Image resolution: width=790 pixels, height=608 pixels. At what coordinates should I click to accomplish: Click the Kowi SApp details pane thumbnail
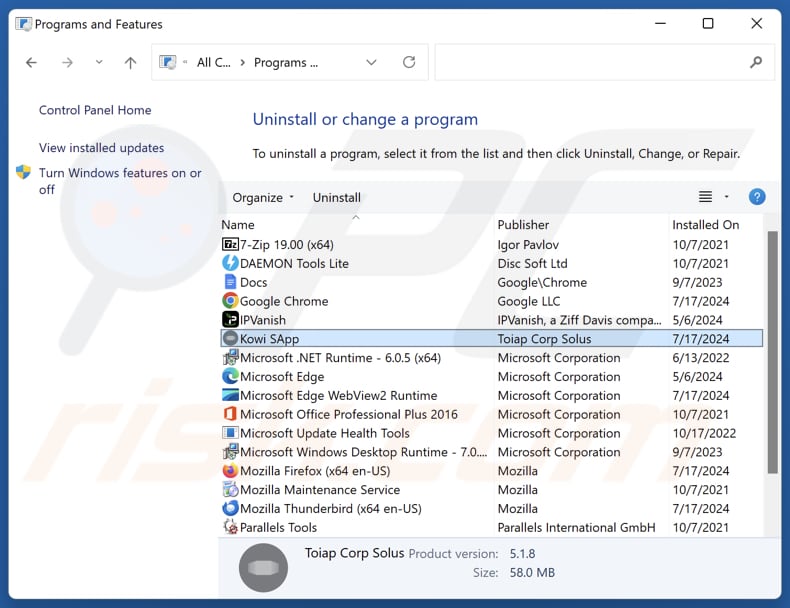coord(264,568)
